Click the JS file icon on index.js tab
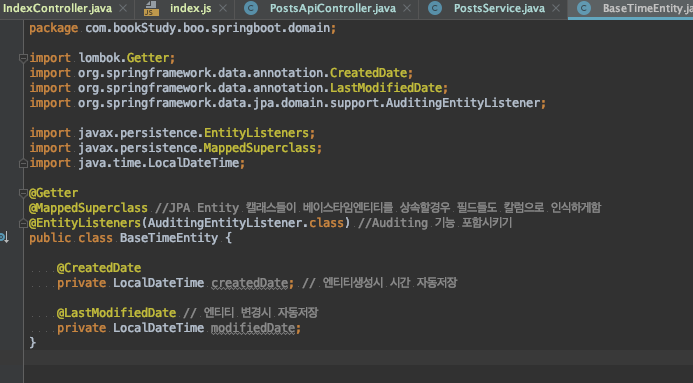This screenshot has height=383, width=693. click(x=151, y=8)
